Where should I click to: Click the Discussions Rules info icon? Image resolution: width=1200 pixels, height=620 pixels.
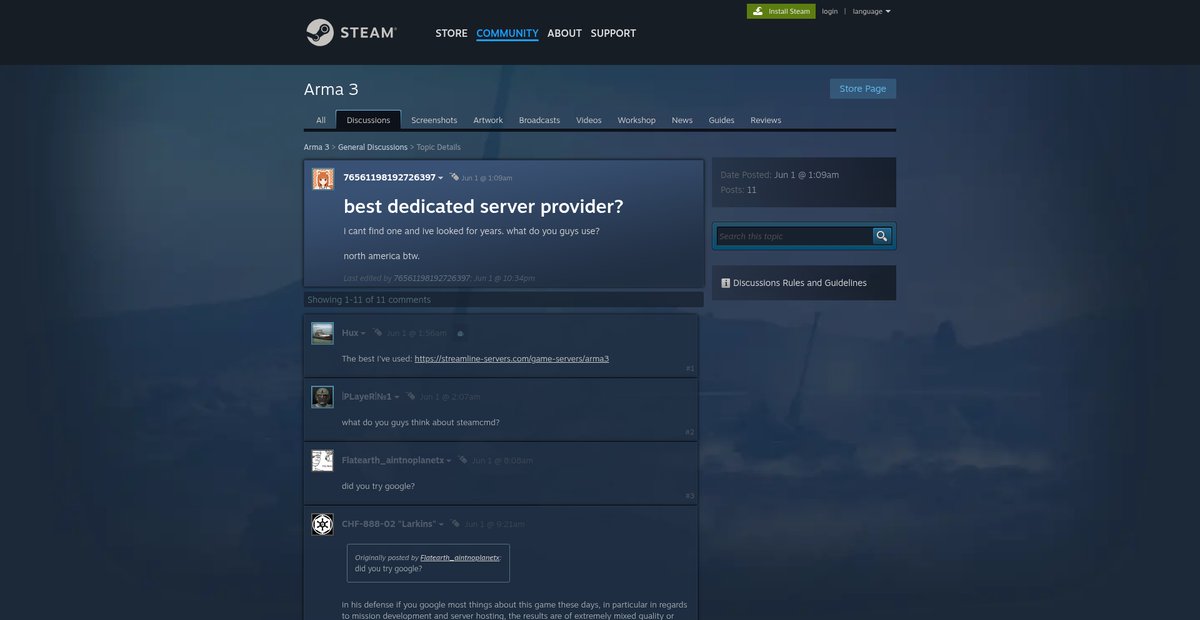[x=725, y=283]
